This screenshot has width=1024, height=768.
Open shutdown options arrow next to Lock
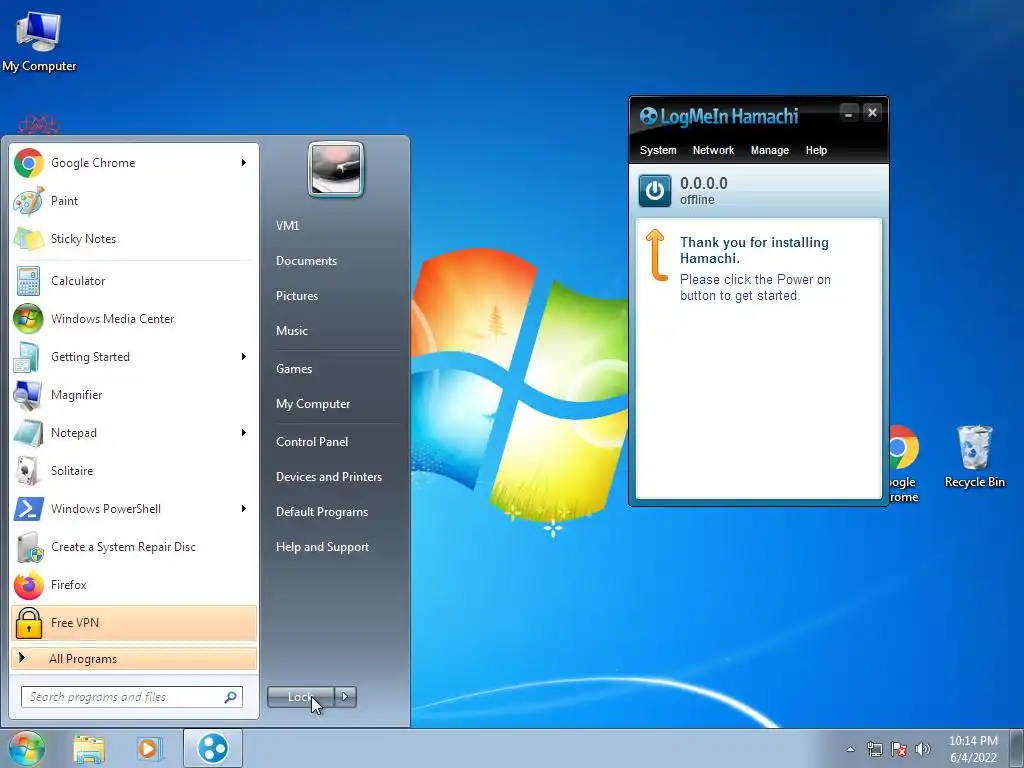pos(345,697)
